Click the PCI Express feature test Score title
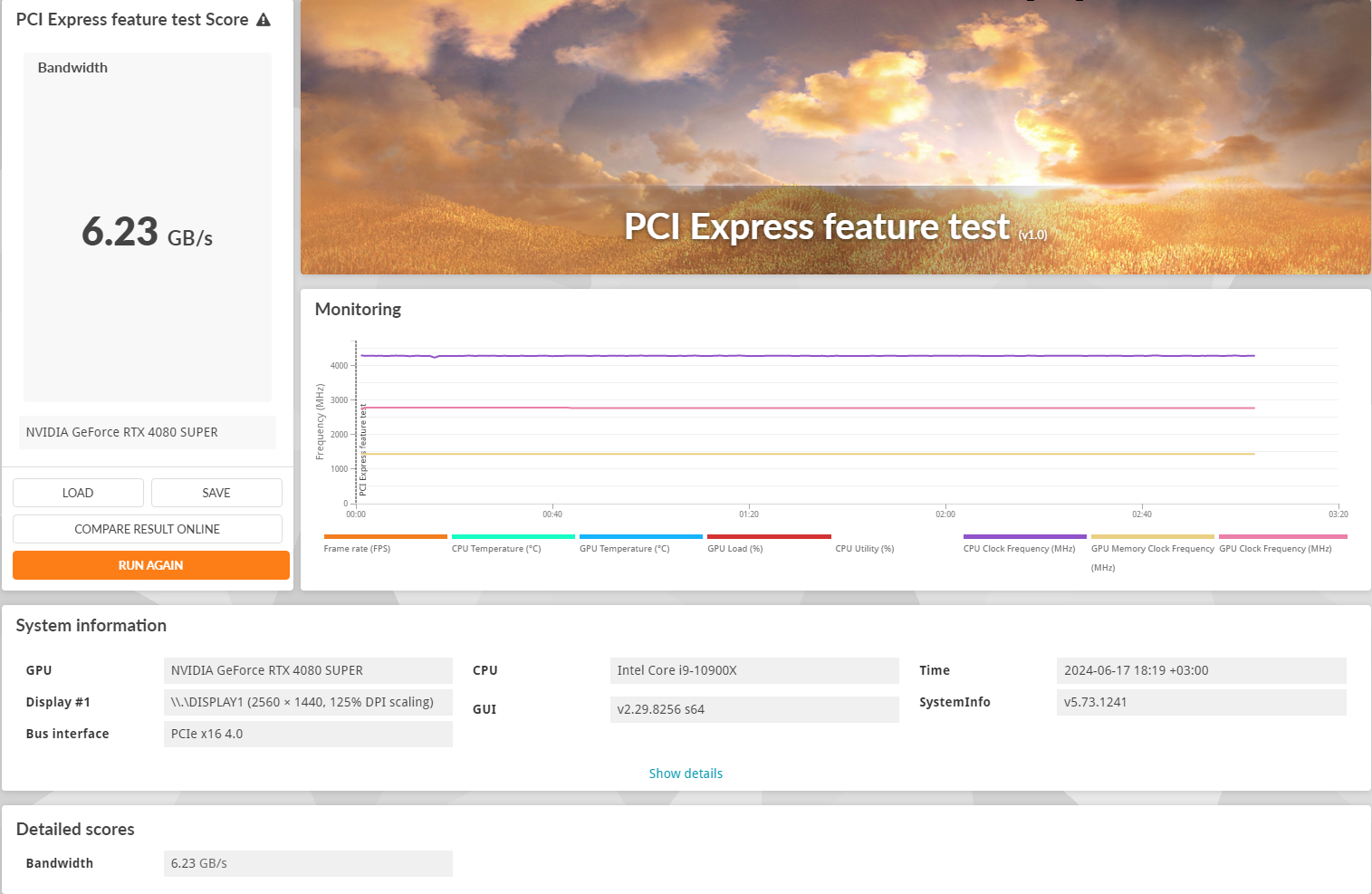 132,20
